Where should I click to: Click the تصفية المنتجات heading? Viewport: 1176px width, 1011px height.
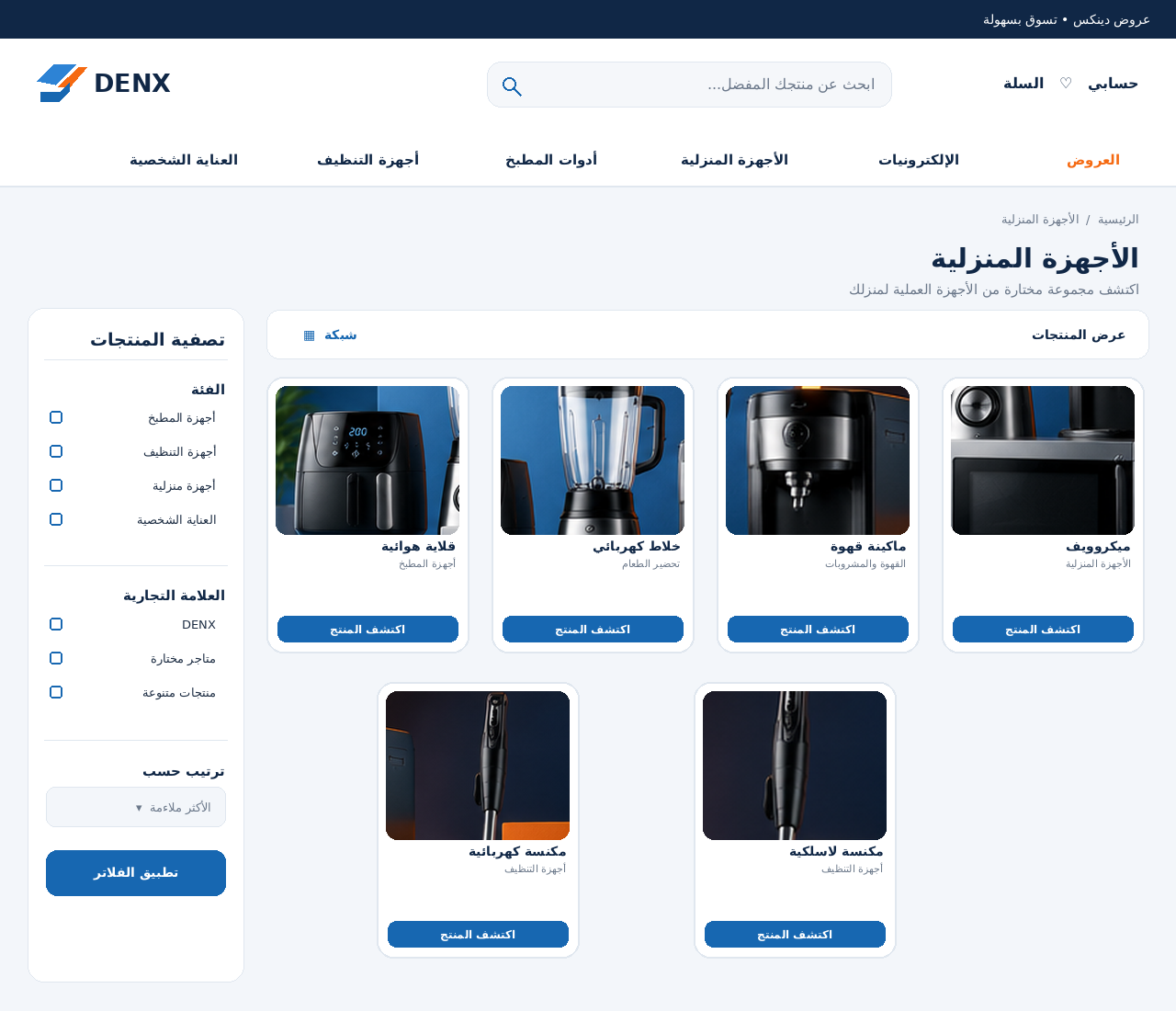tap(157, 340)
